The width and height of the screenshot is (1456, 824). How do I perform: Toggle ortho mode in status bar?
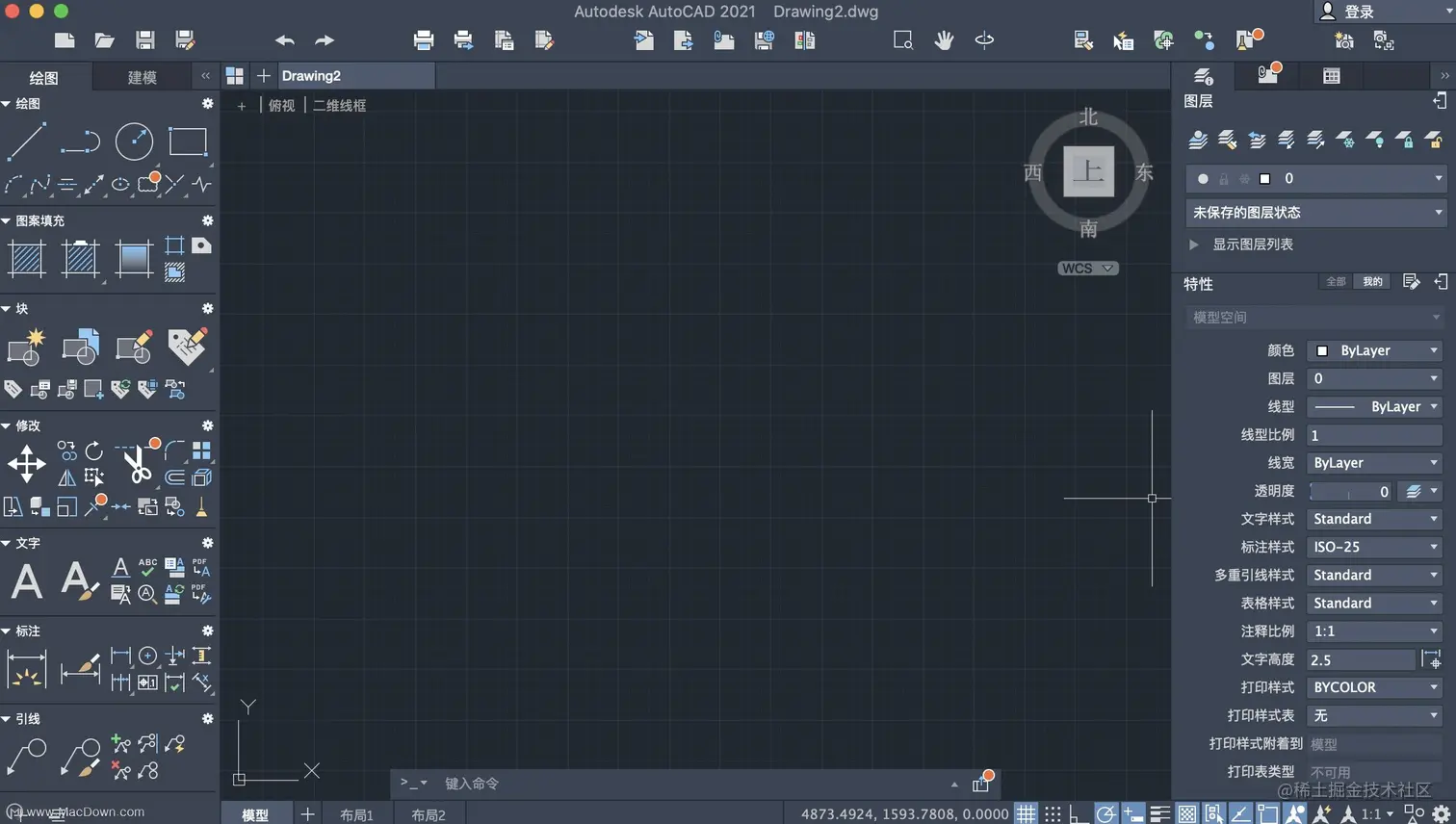click(1079, 814)
